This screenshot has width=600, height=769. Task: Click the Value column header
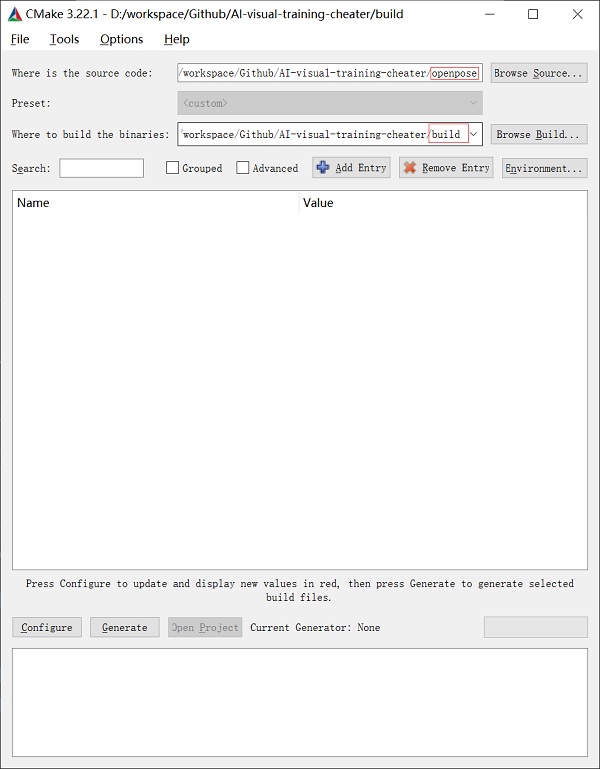point(443,203)
